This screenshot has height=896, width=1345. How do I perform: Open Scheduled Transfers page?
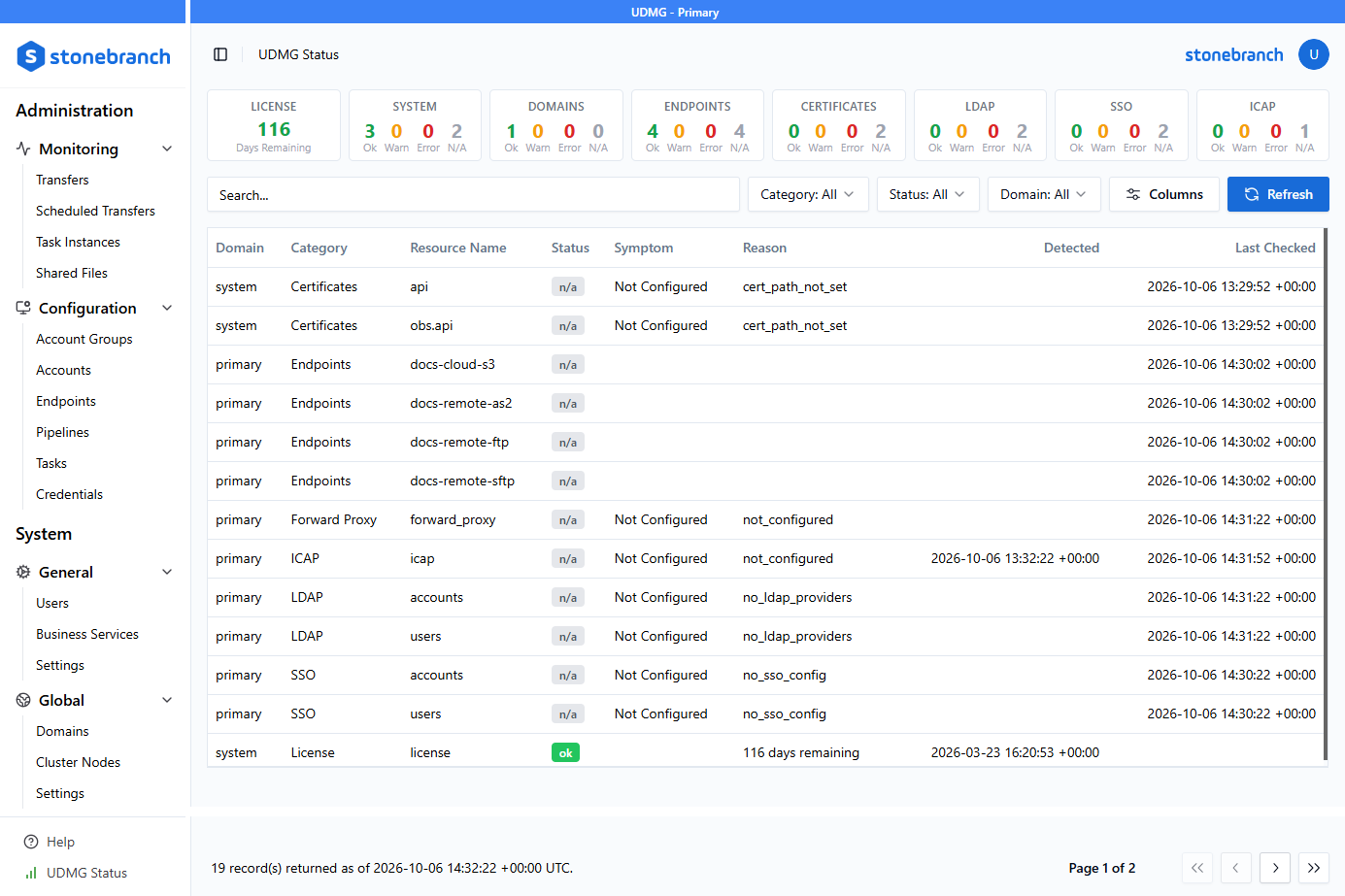click(x=95, y=211)
